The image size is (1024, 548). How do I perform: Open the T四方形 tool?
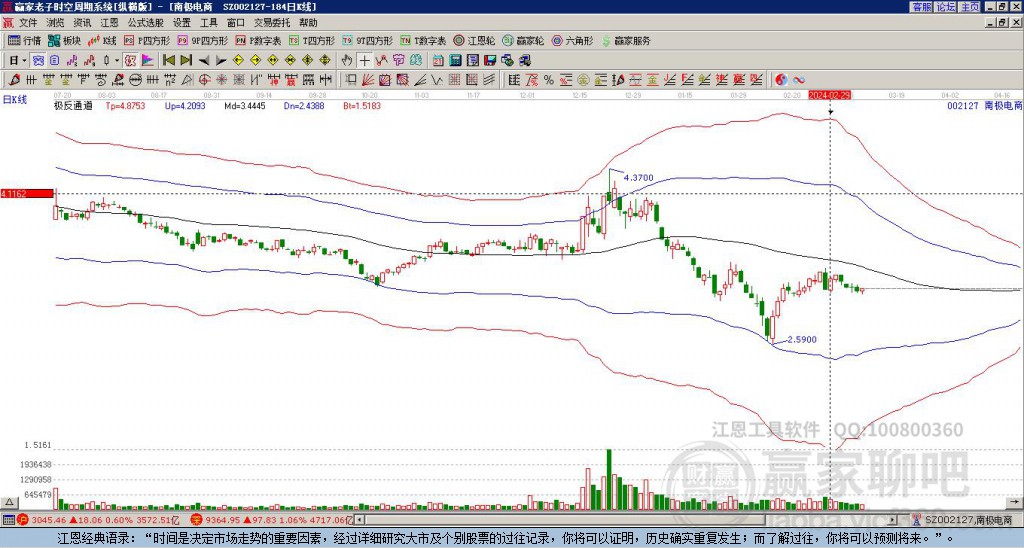pyautogui.click(x=312, y=40)
